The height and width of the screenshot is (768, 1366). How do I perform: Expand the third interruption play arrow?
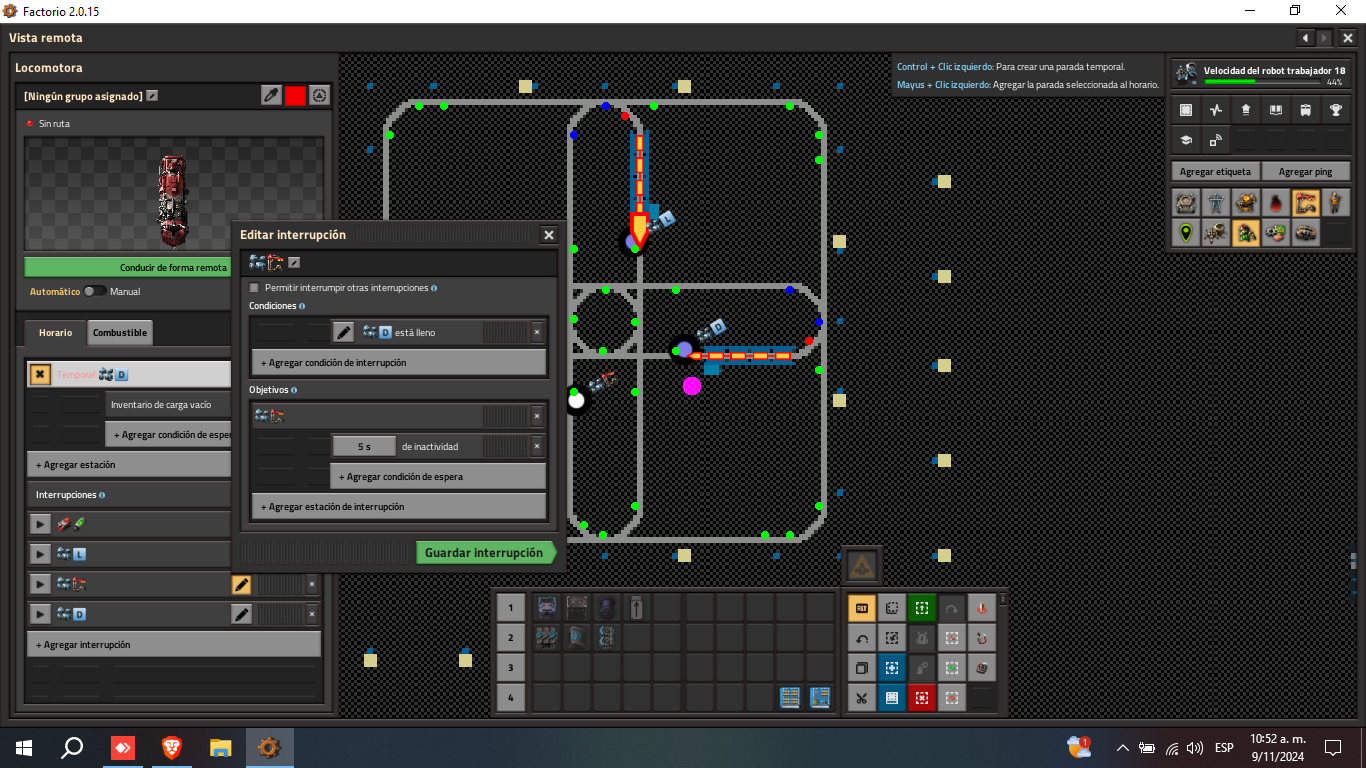[x=39, y=583]
